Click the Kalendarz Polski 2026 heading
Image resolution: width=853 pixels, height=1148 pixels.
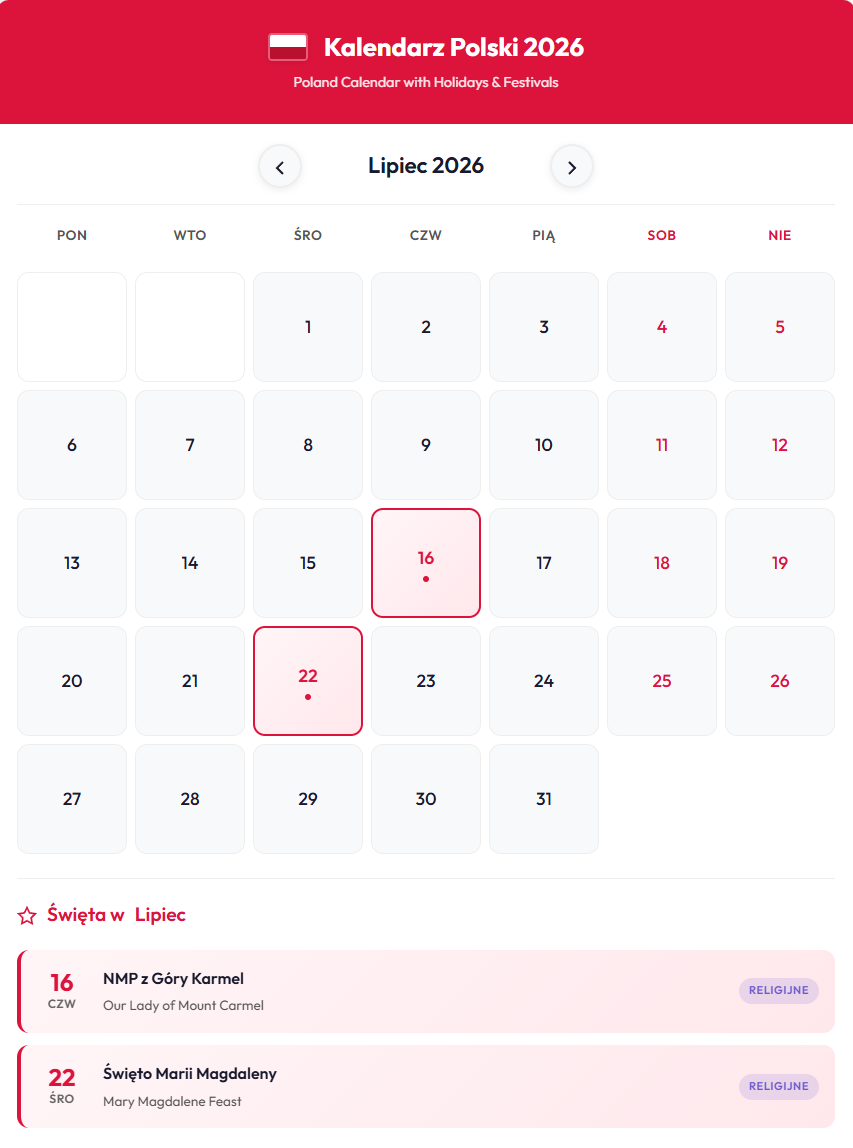pos(454,47)
